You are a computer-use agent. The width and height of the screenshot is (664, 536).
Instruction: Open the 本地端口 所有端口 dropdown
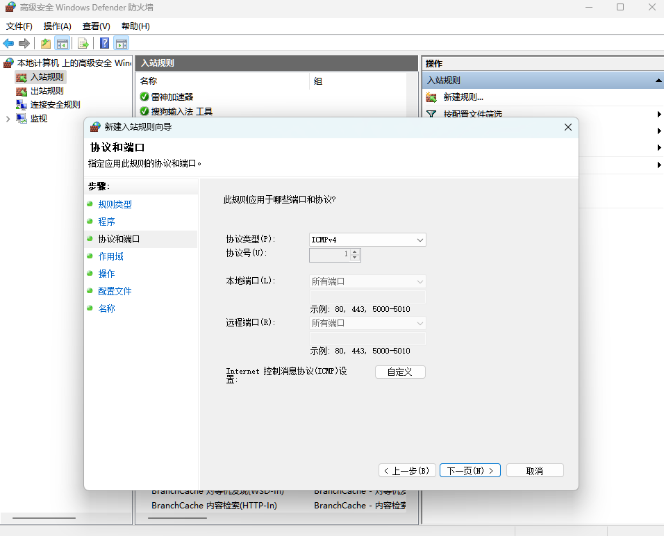pyautogui.click(x=368, y=282)
